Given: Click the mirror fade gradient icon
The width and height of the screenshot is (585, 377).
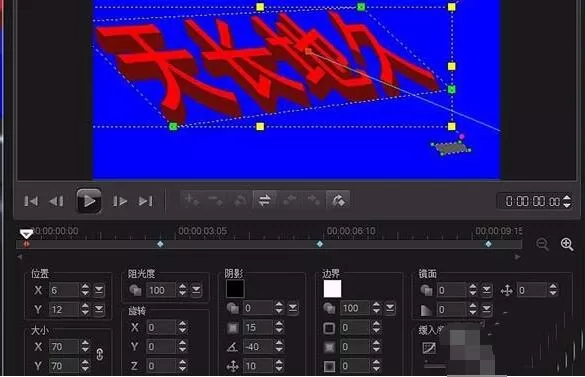Looking at the screenshot, I should click(426, 310).
